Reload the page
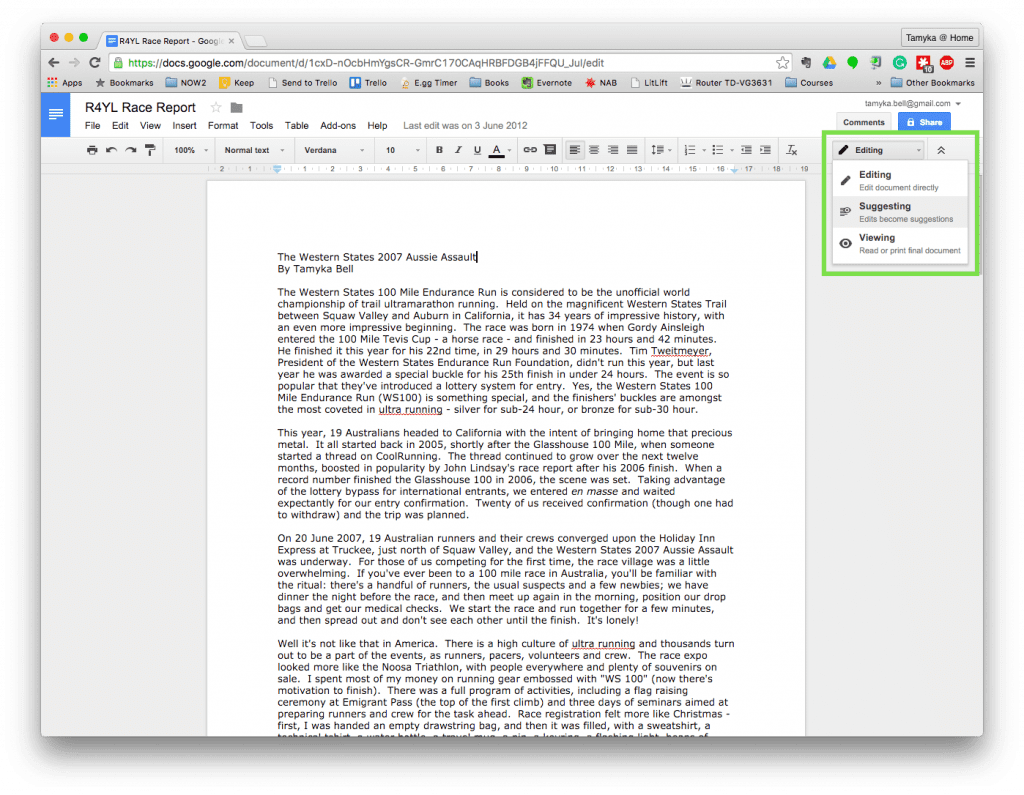 [x=95, y=63]
